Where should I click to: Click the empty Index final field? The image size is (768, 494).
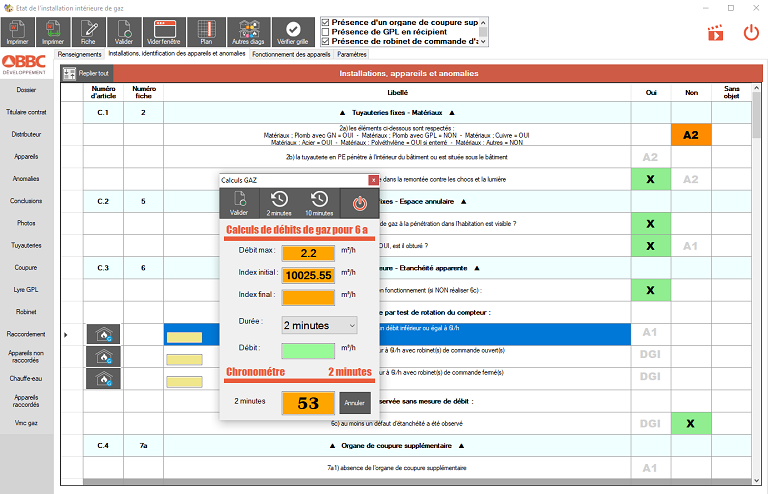tap(308, 297)
